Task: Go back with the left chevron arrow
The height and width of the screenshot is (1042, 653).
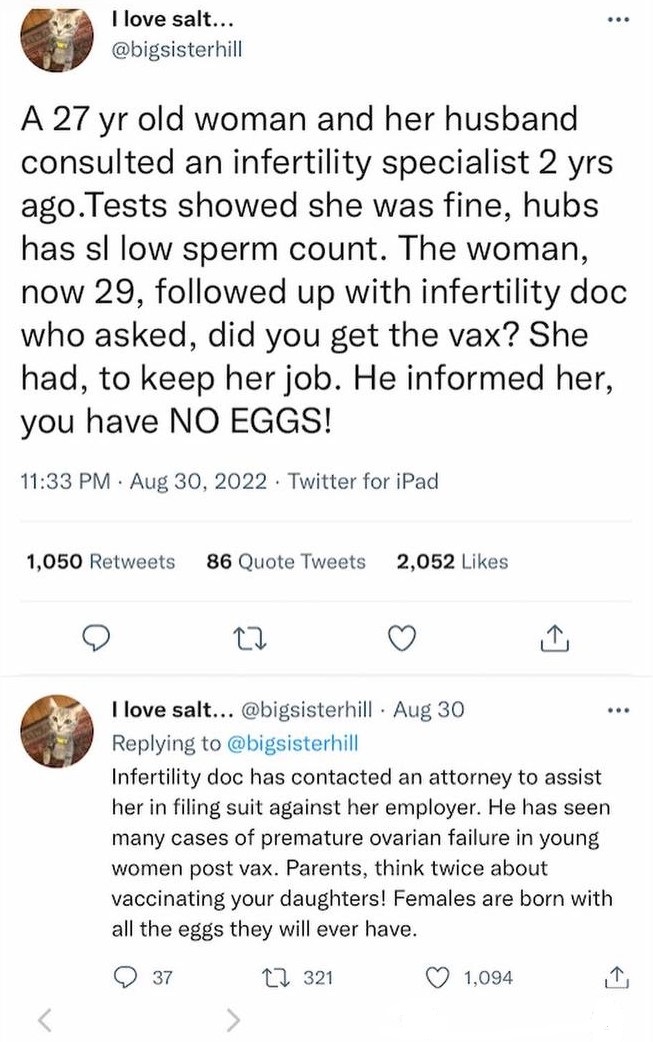Action: 43,1019
